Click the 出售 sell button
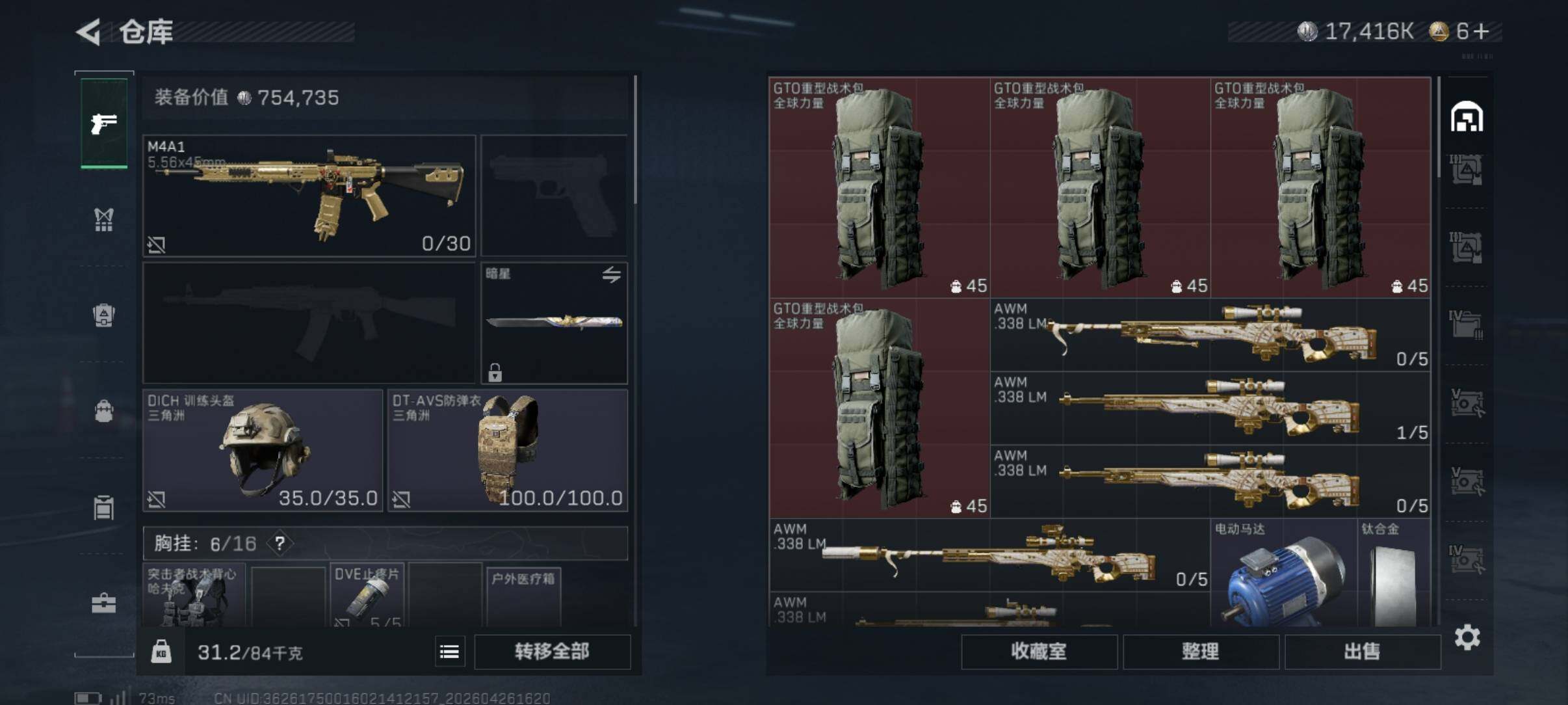The image size is (1568, 705). (x=1363, y=652)
